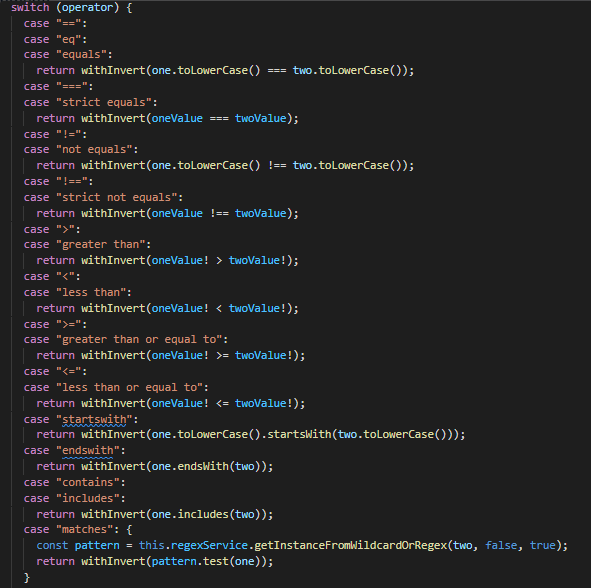Click twoValue! in the <= comparison
Screen dimensions: 591x588
pos(264,403)
